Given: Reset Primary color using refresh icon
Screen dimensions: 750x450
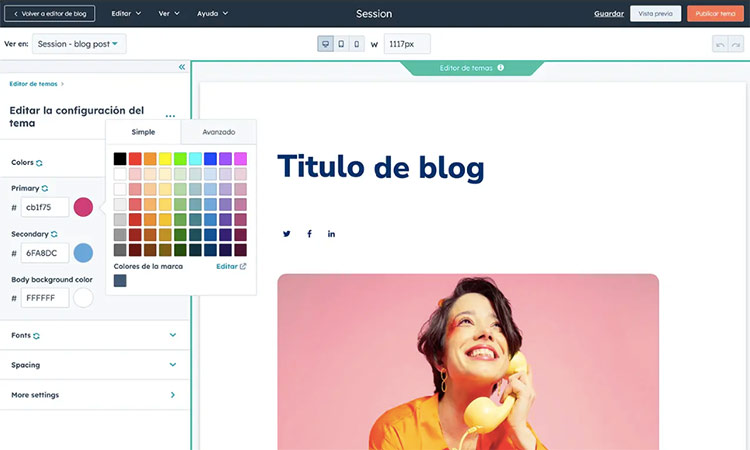Looking at the screenshot, I should [x=45, y=188].
